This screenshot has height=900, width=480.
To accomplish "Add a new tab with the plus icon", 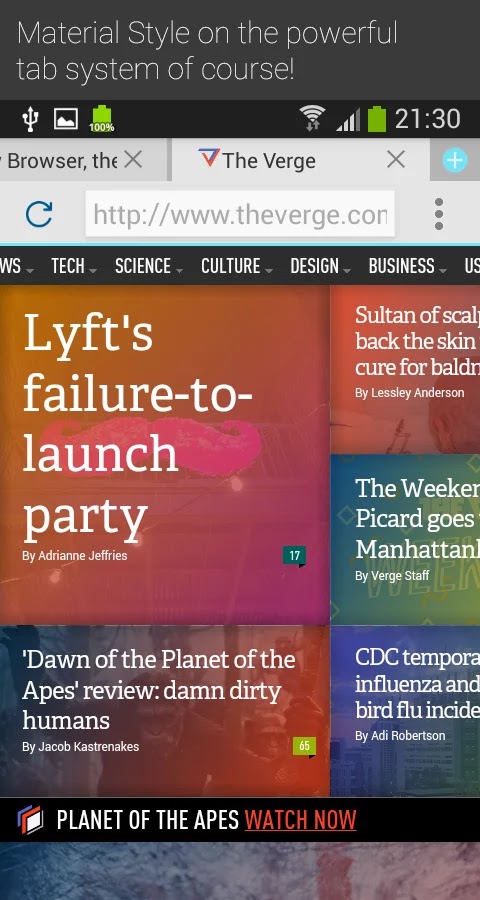I will (455, 160).
